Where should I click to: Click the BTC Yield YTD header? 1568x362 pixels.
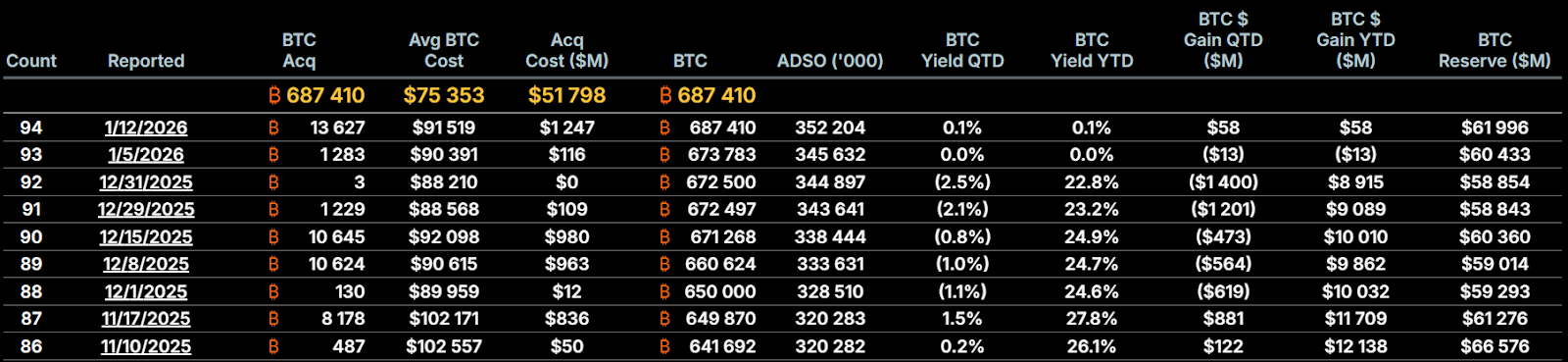tap(1092, 50)
